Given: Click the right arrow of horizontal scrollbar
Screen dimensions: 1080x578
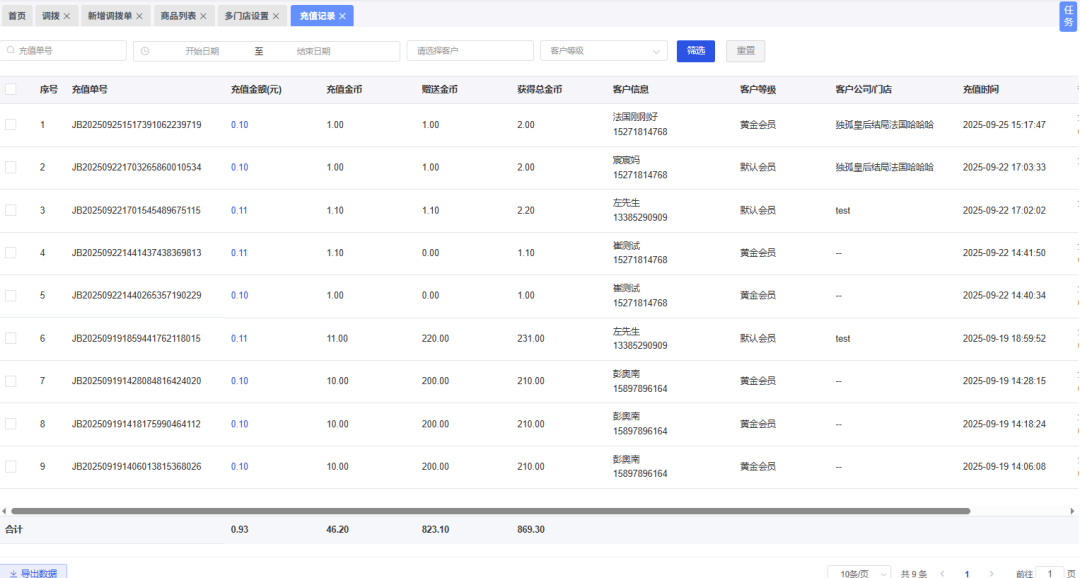Looking at the screenshot, I should (x=1074, y=511).
